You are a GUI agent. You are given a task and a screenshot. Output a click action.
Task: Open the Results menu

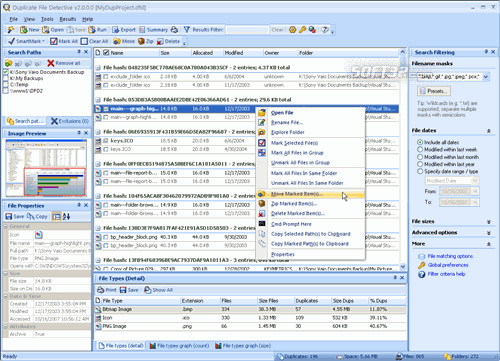[x=68, y=19]
